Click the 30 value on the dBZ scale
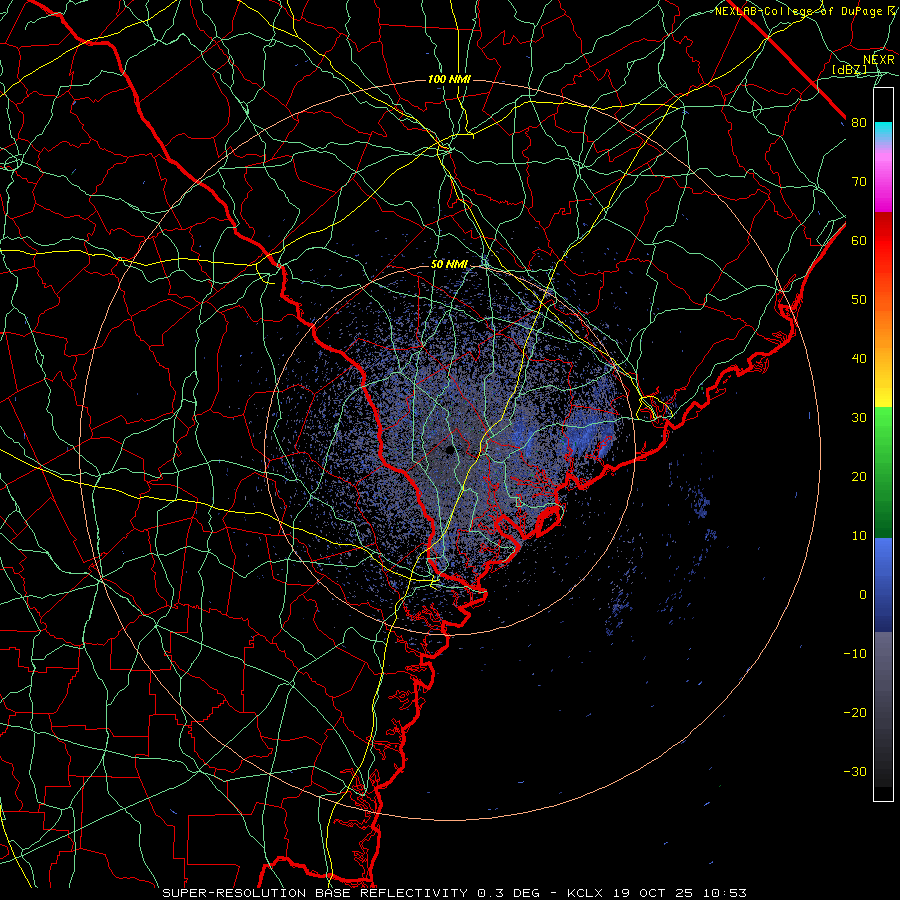This screenshot has height=900, width=900. tap(859, 417)
